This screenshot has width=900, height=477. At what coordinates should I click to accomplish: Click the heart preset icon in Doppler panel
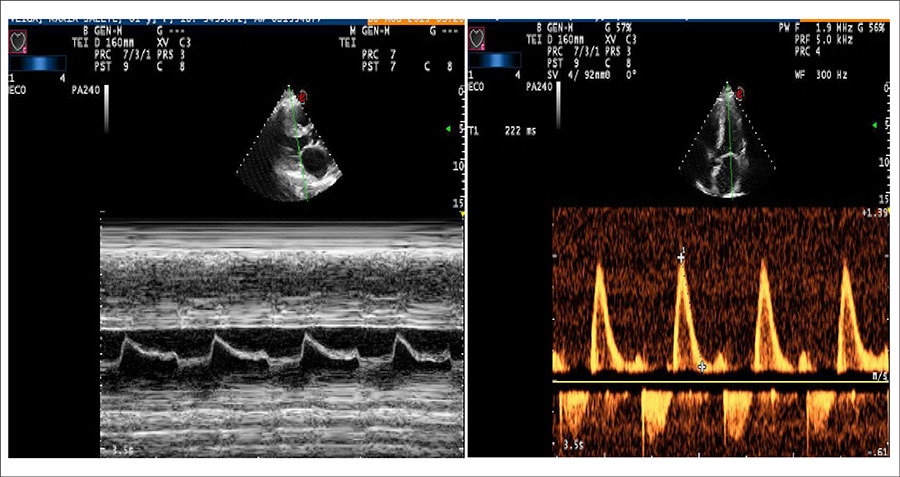pos(477,37)
